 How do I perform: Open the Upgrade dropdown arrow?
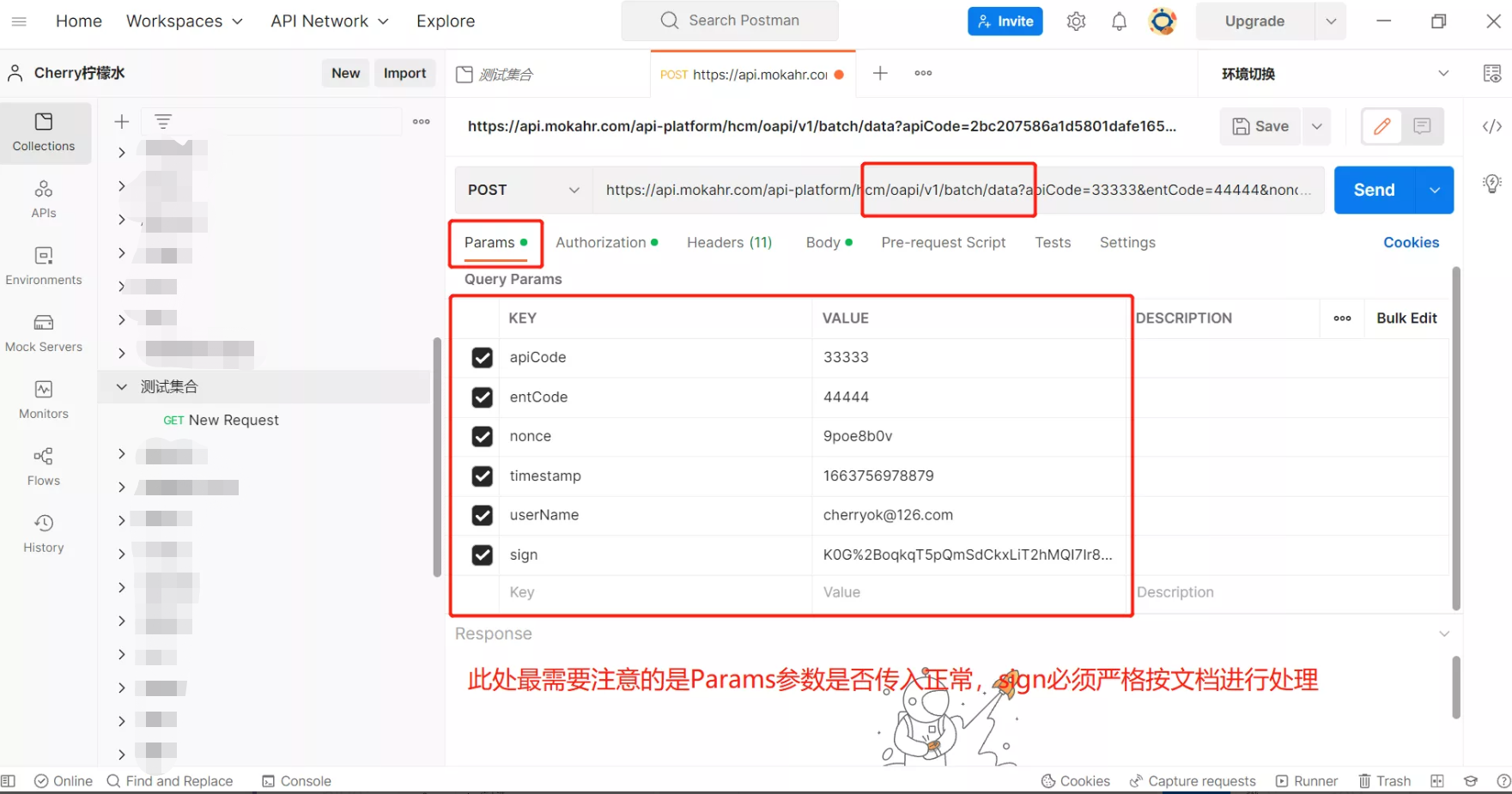(x=1330, y=21)
